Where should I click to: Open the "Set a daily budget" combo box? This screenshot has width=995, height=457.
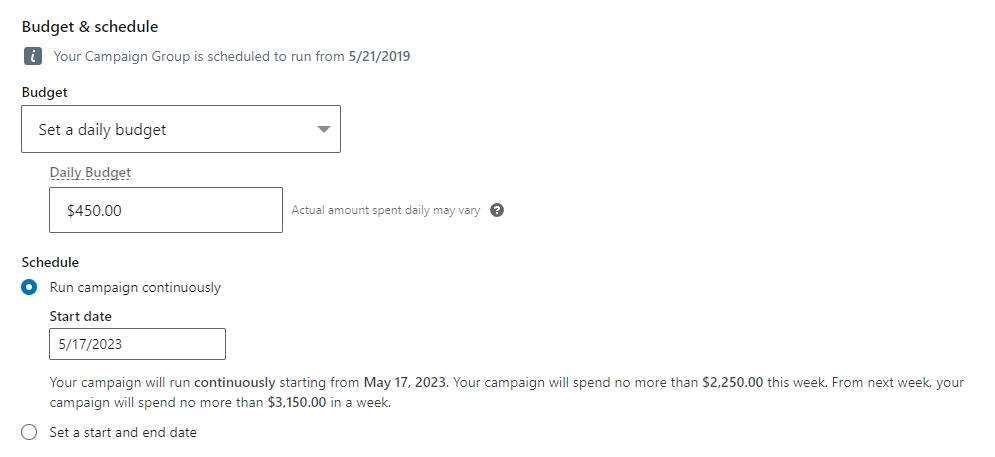181,129
